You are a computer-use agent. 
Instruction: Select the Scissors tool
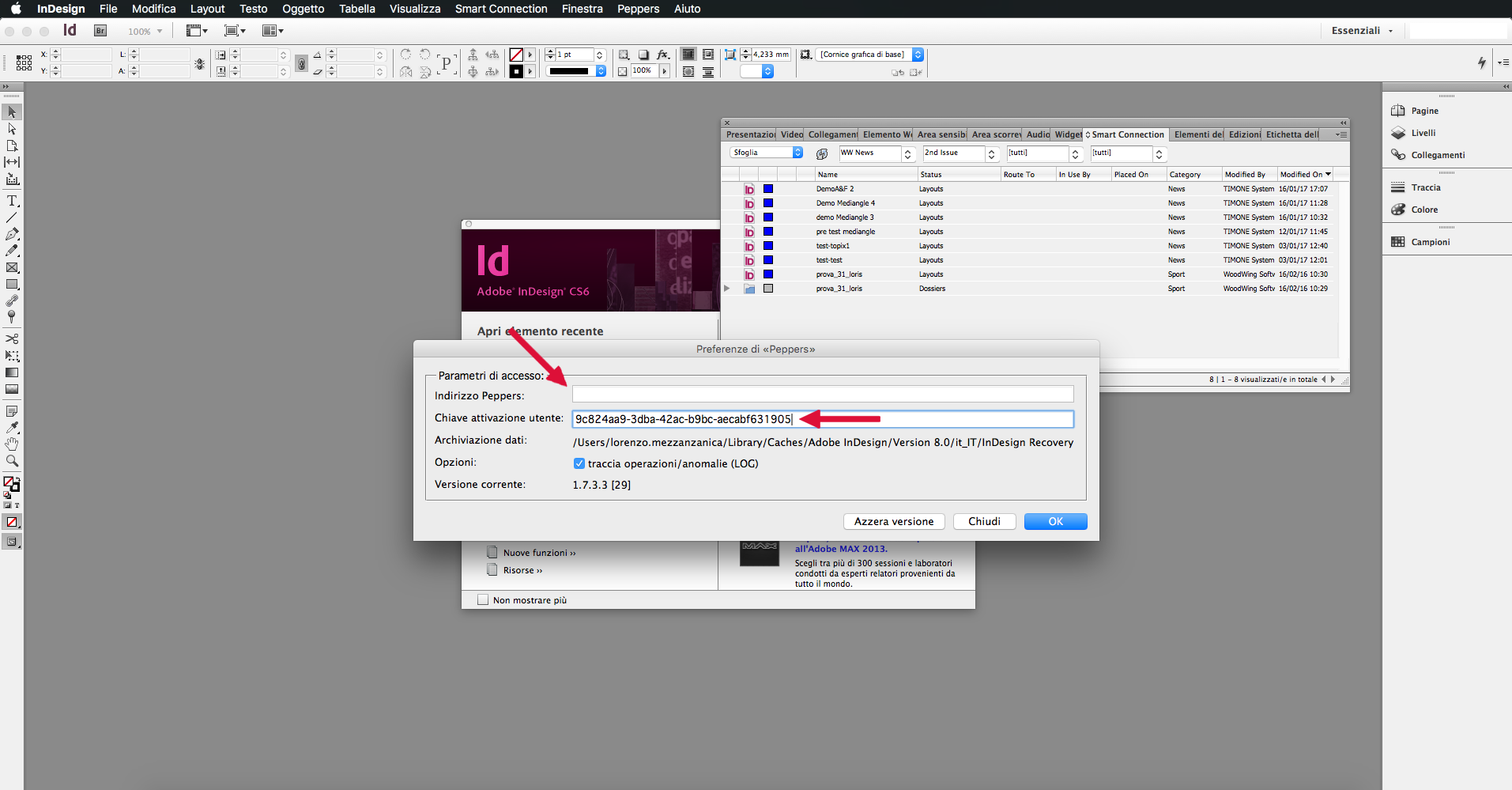click(x=12, y=338)
